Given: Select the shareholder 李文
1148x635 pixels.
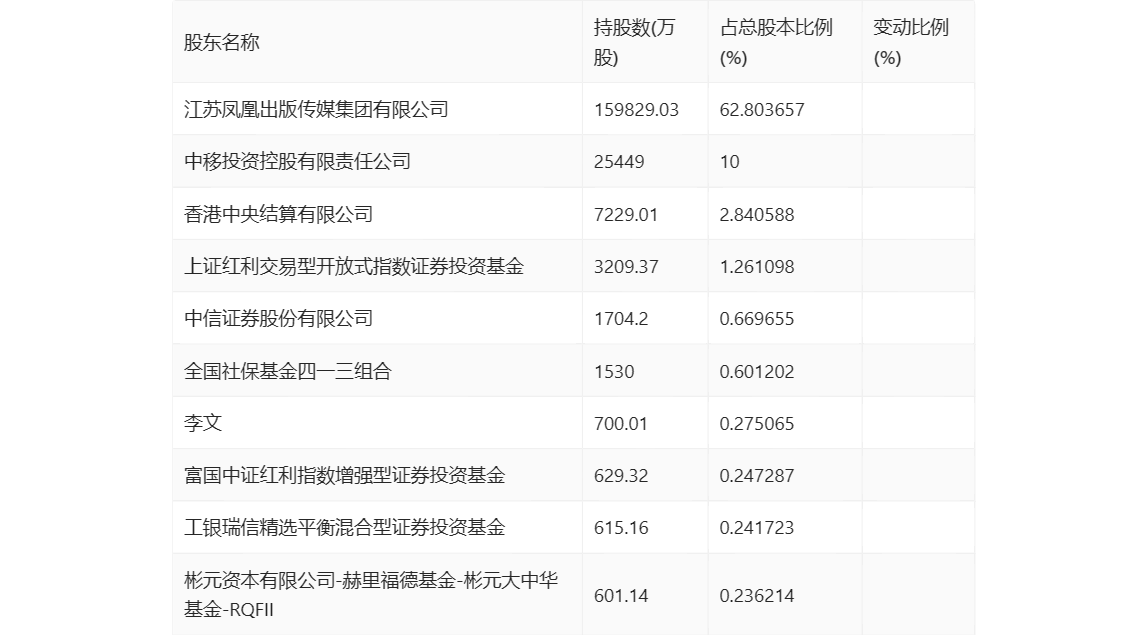Looking at the screenshot, I should (203, 424).
